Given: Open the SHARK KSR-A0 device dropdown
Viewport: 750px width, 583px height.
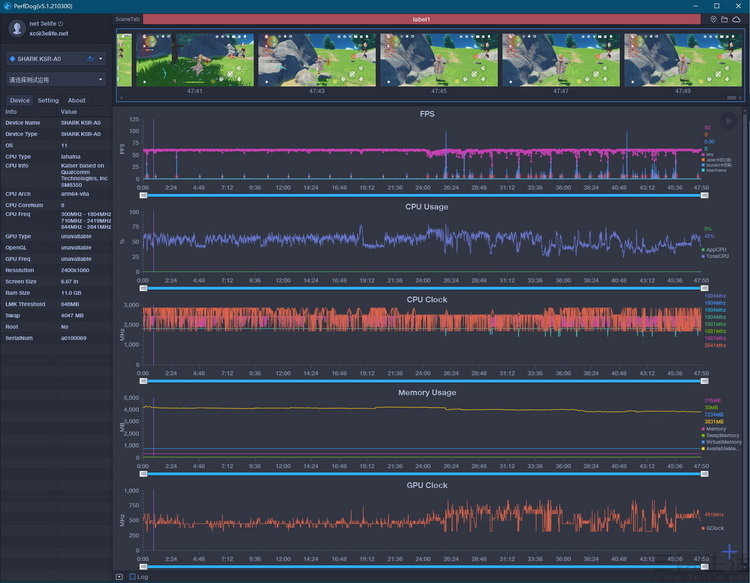Looking at the screenshot, I should coord(101,59).
